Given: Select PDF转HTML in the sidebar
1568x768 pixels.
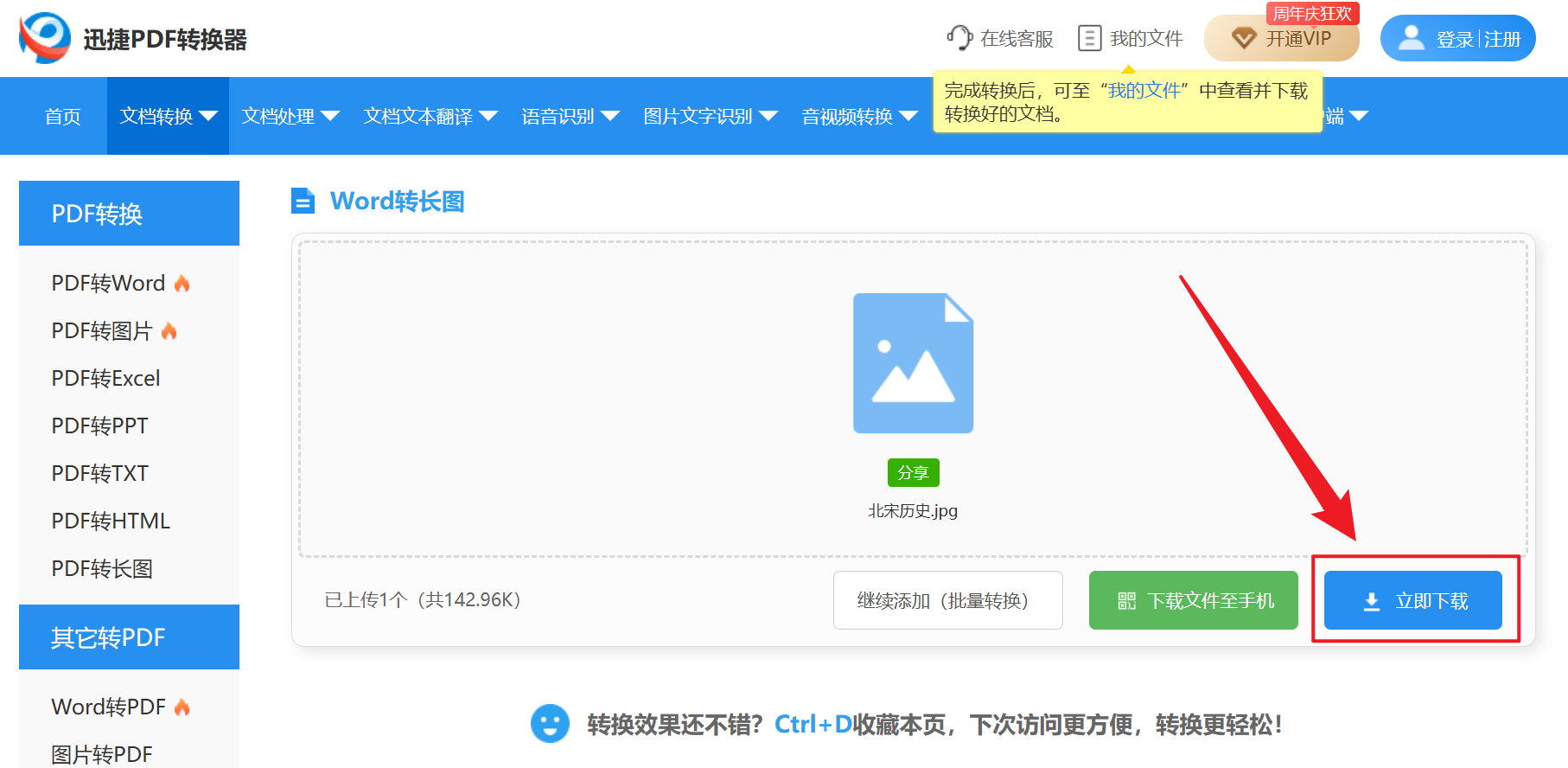Looking at the screenshot, I should (111, 521).
